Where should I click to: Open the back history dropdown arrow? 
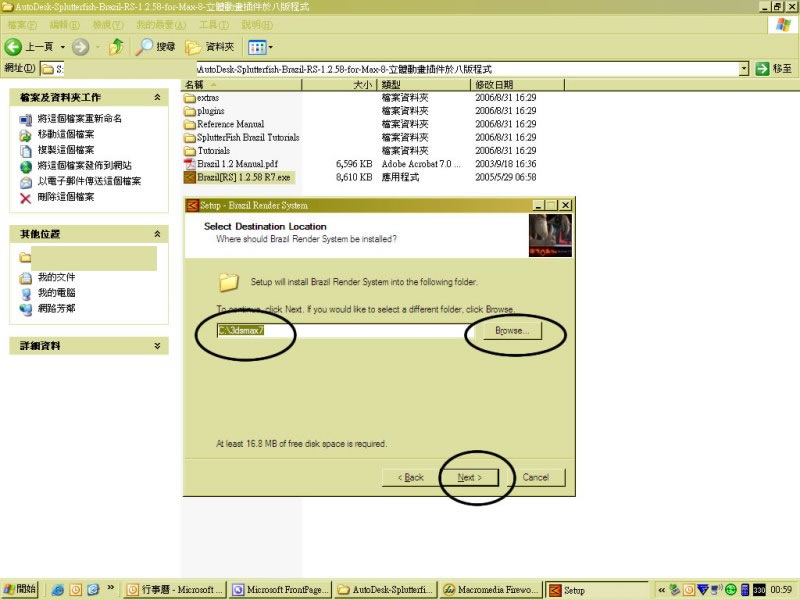point(63,47)
